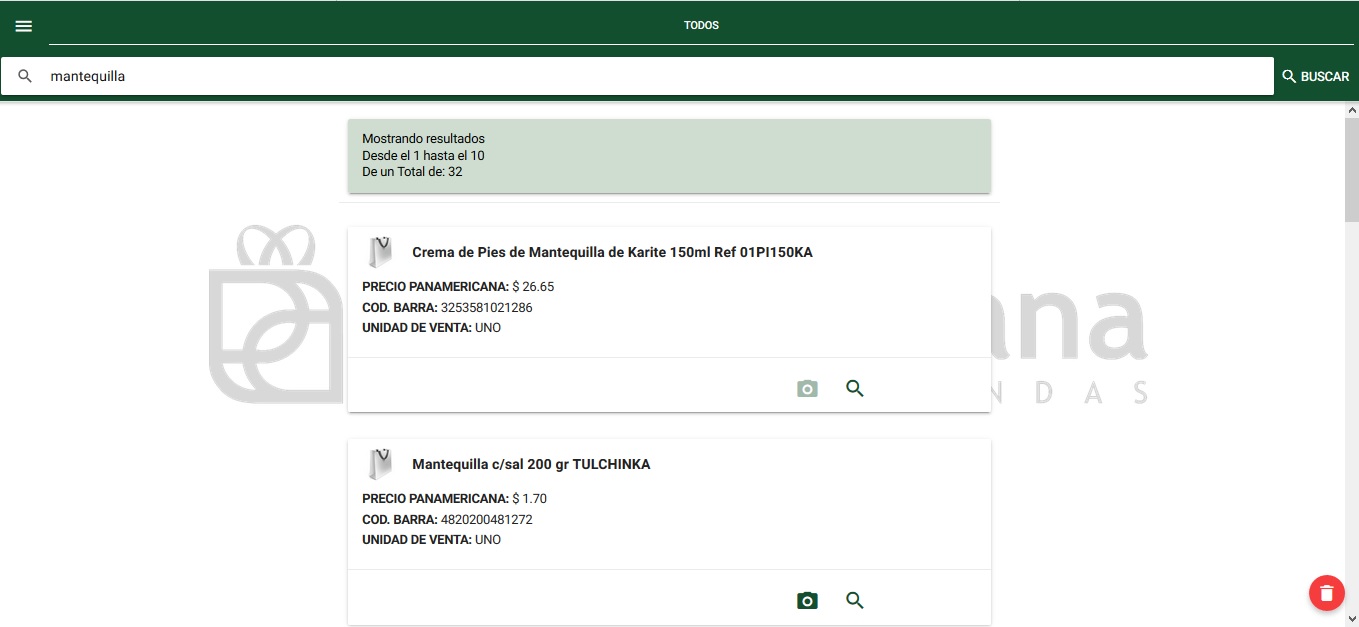Click the camera icon on Crema de Pies product

click(x=807, y=388)
